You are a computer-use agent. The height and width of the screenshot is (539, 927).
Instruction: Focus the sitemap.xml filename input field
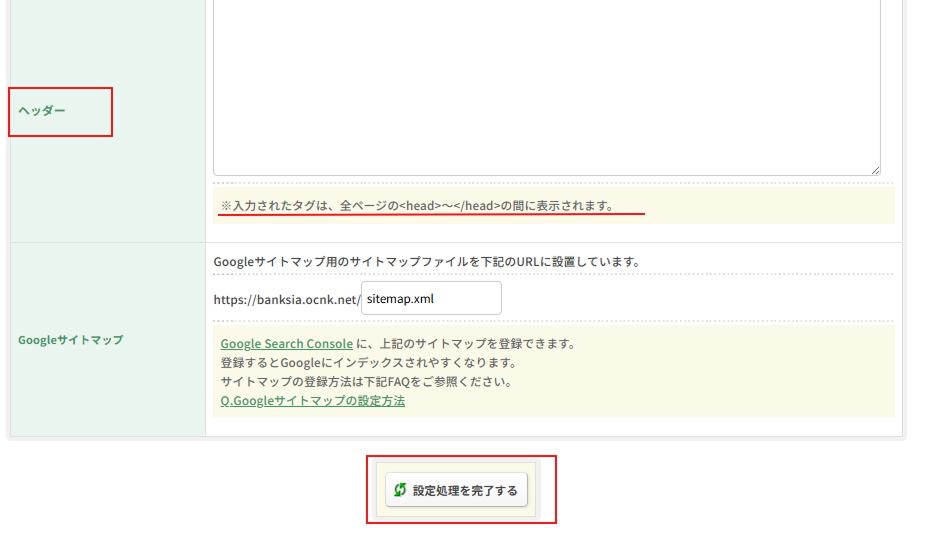[x=430, y=298]
